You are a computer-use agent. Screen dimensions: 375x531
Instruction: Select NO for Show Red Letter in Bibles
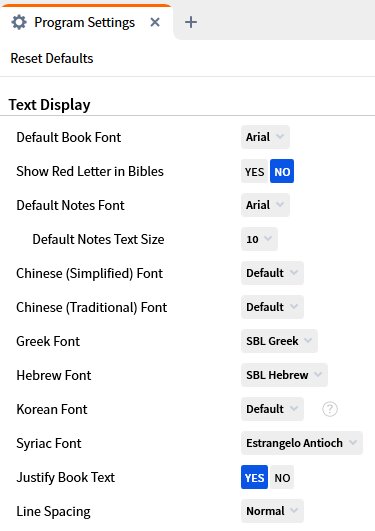[282, 171]
